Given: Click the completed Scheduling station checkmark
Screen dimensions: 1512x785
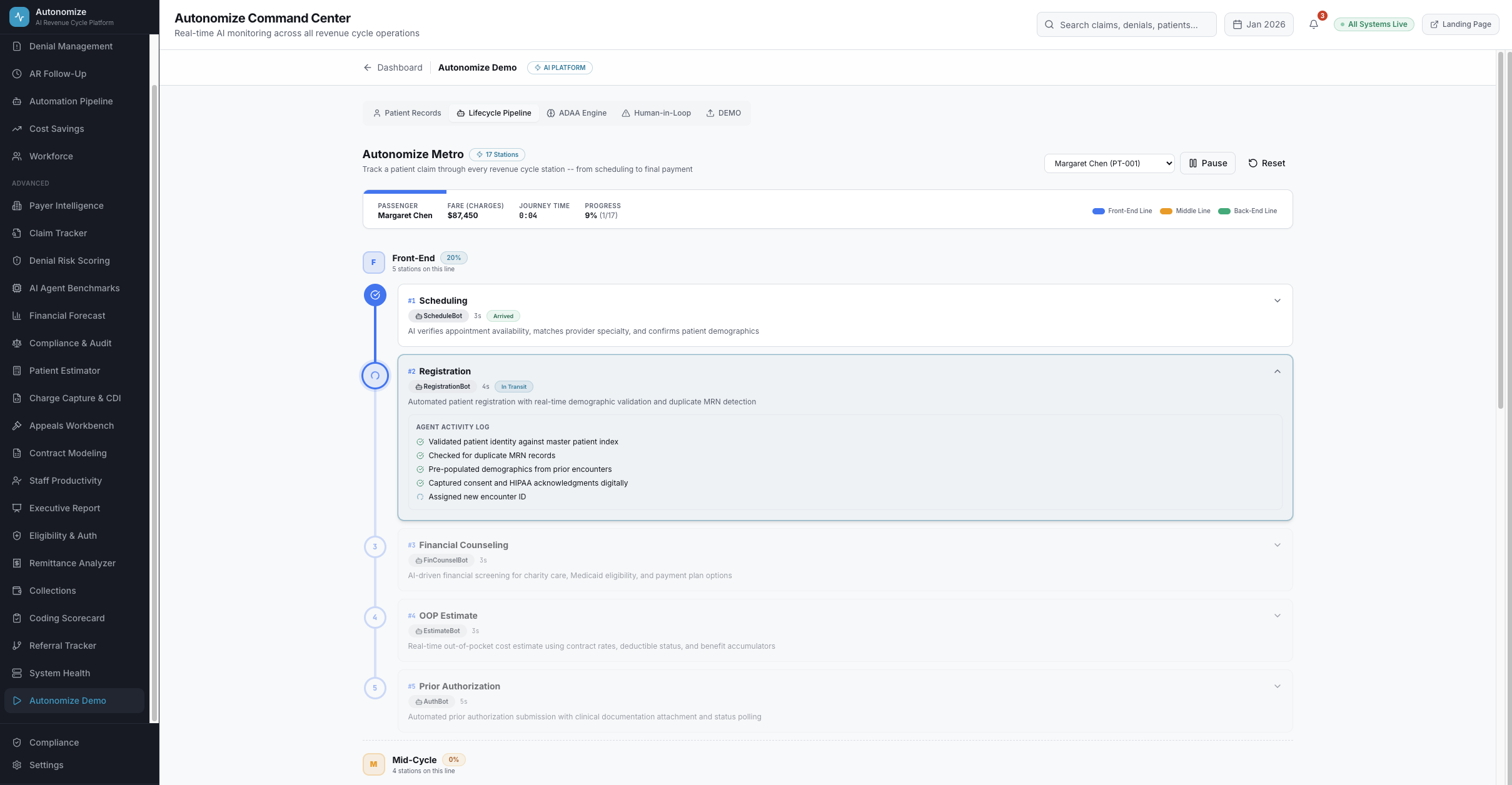Looking at the screenshot, I should click(375, 295).
